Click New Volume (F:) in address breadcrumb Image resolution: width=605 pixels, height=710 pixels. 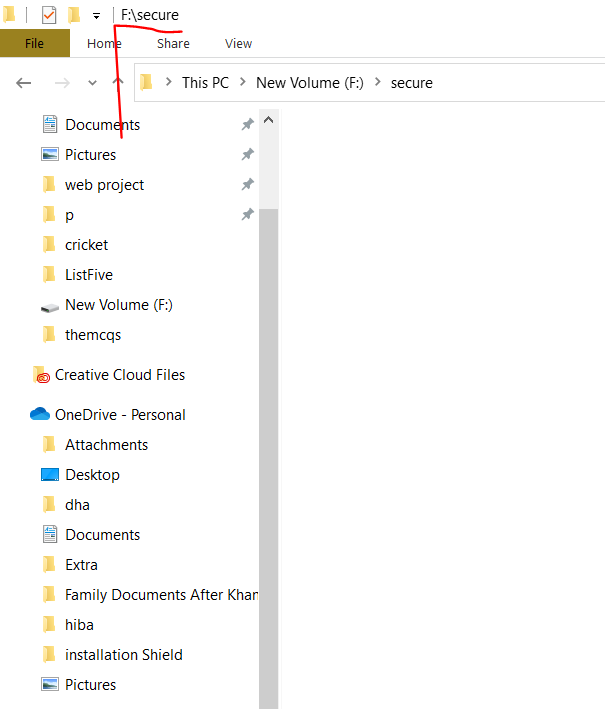click(x=310, y=83)
